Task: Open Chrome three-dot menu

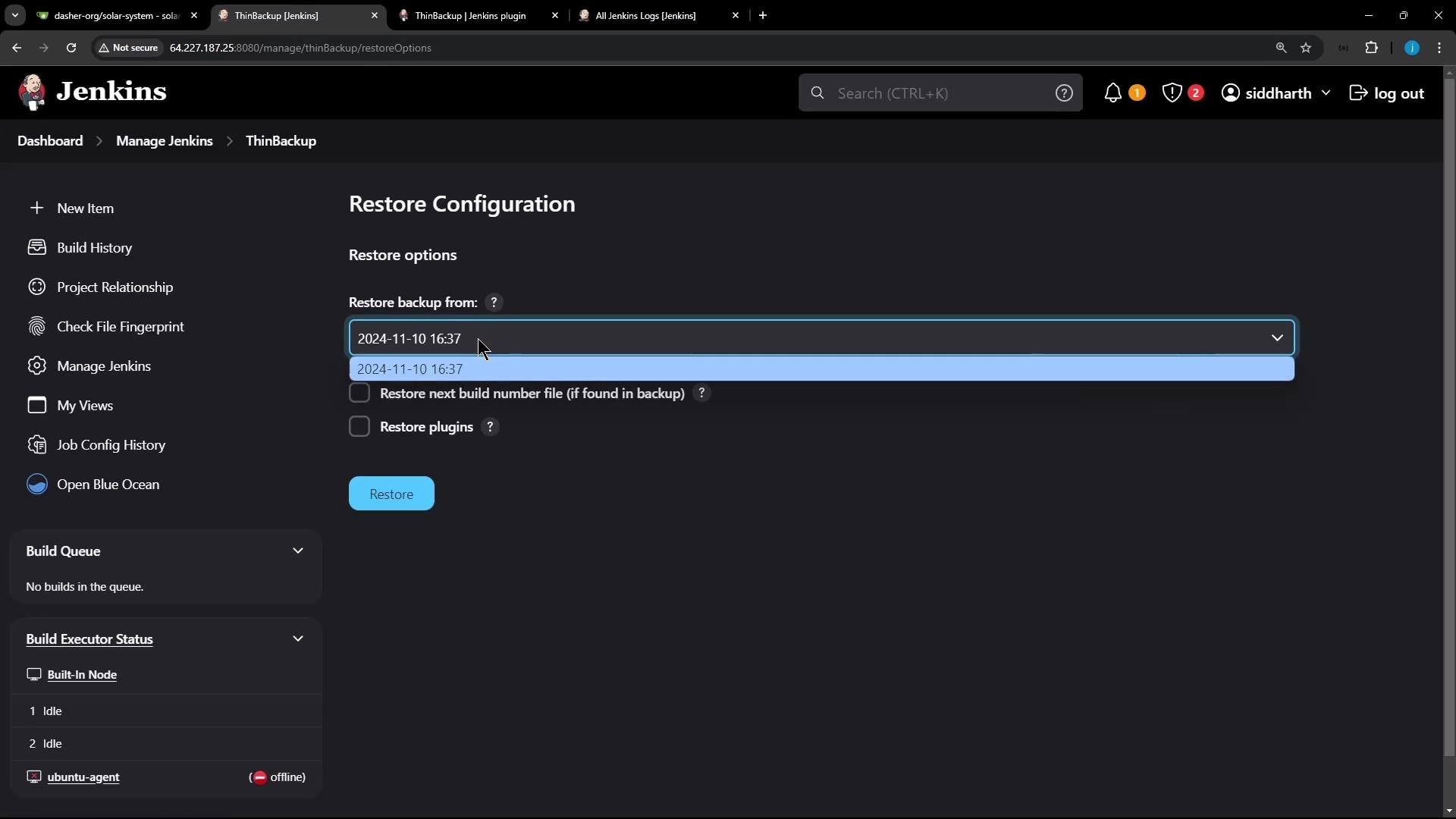Action: point(1439,48)
